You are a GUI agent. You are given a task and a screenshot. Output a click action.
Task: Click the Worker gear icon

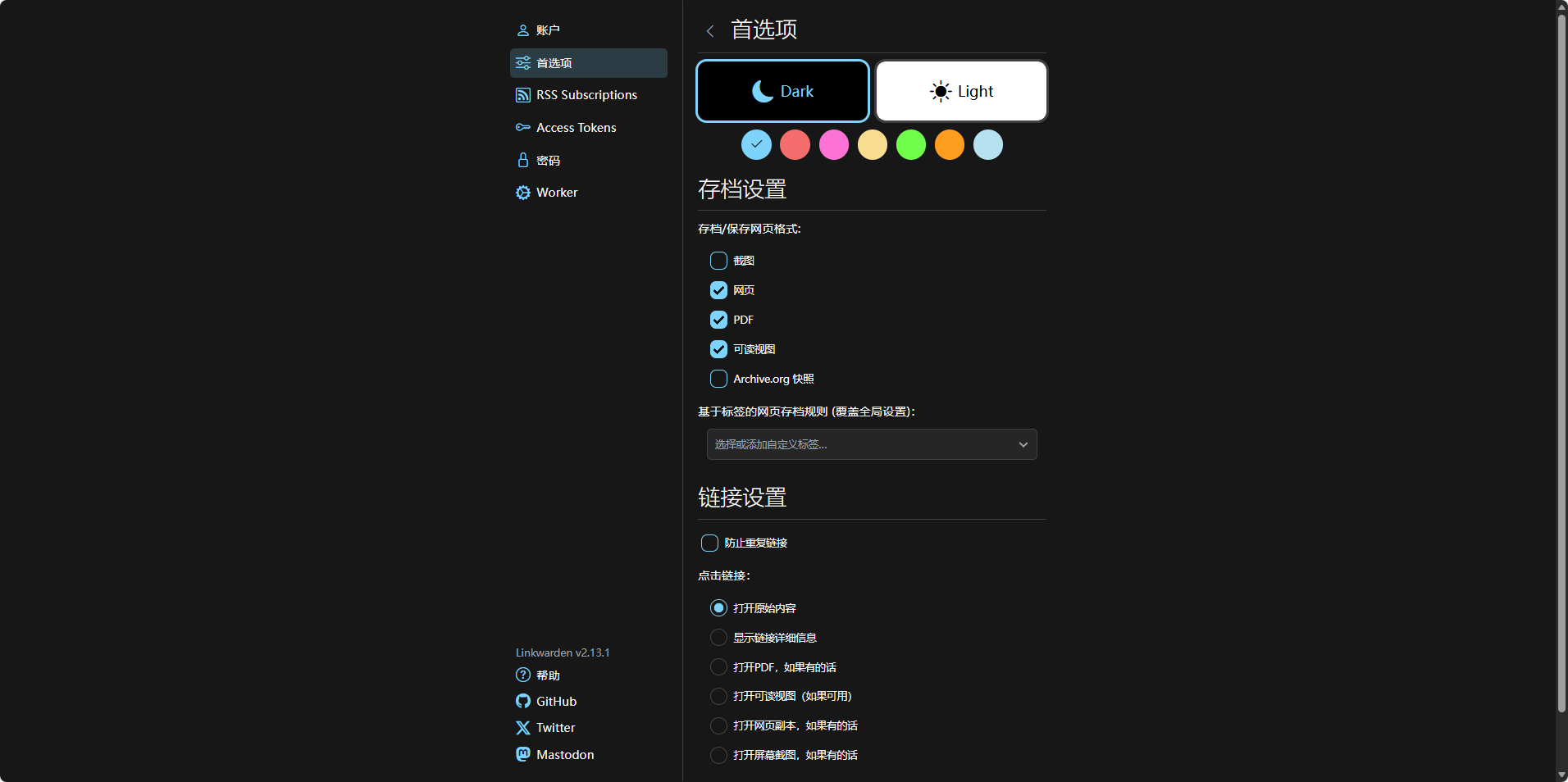pyautogui.click(x=522, y=193)
